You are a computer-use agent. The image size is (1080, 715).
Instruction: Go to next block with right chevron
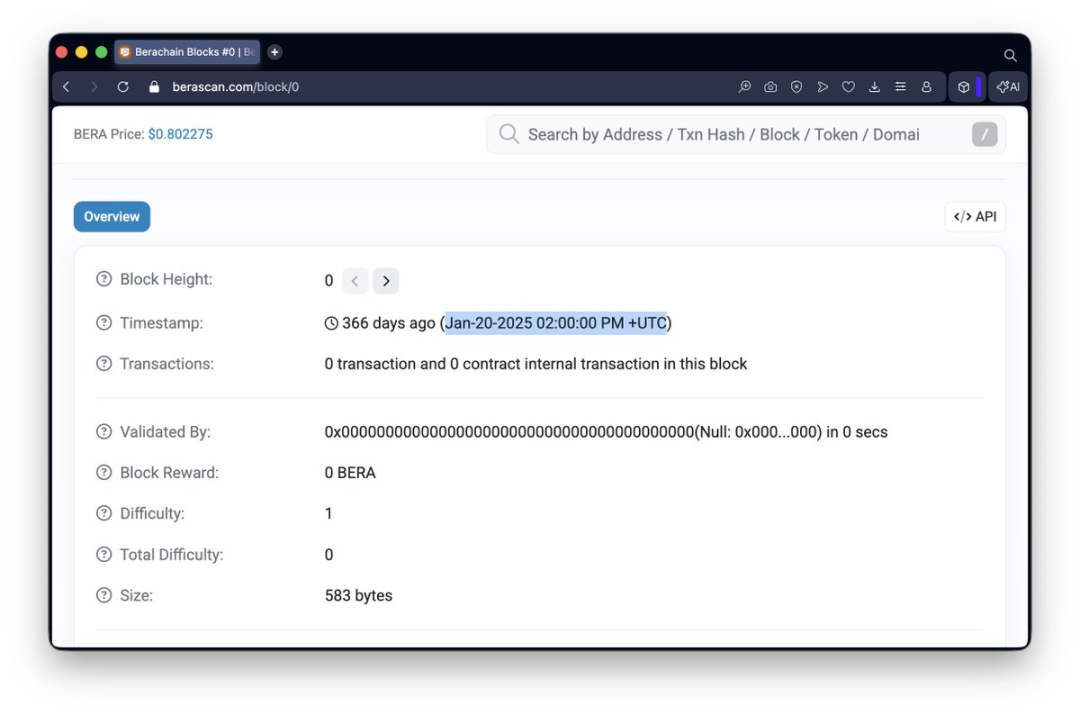386,280
